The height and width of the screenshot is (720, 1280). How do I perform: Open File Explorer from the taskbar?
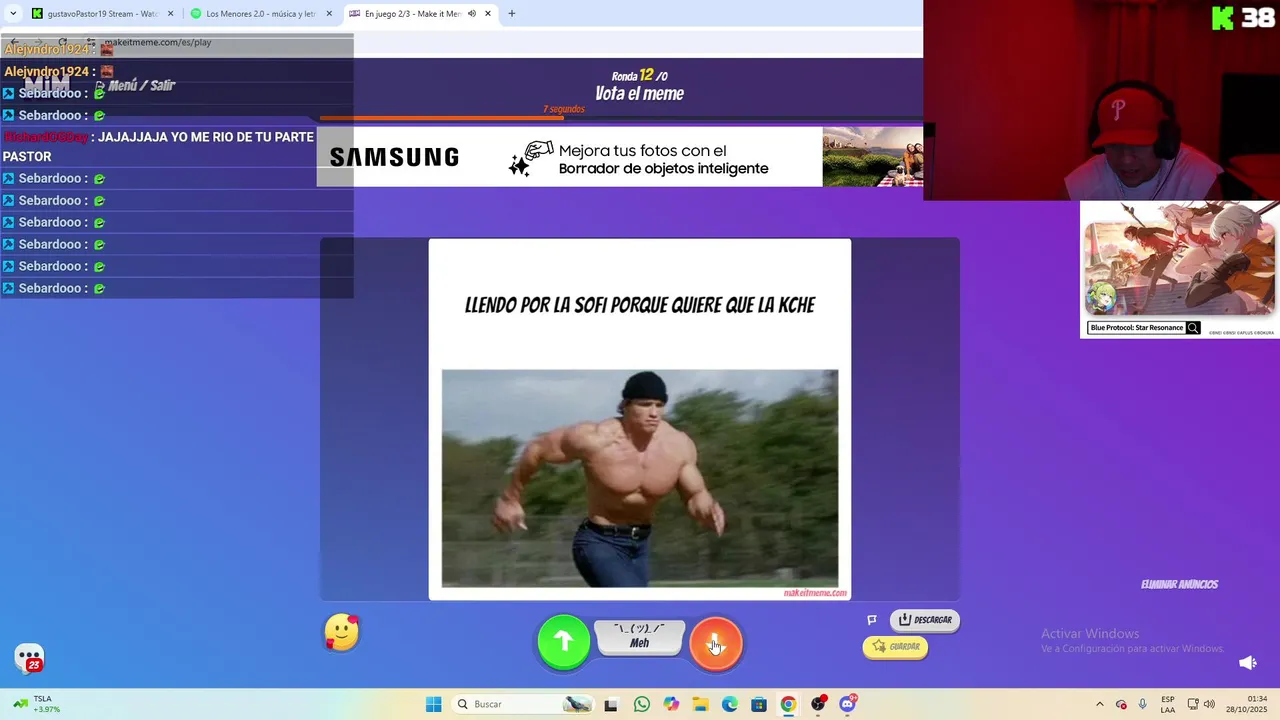700,704
